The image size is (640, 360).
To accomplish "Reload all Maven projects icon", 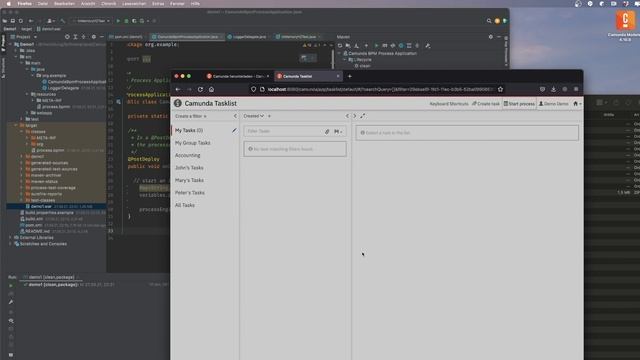I will click(340, 46).
